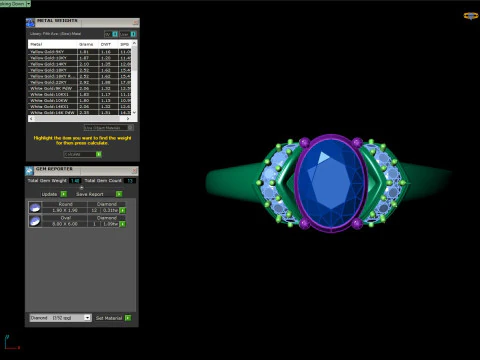Click the green Update button
The width and height of the screenshot is (480, 360).
click(64, 194)
